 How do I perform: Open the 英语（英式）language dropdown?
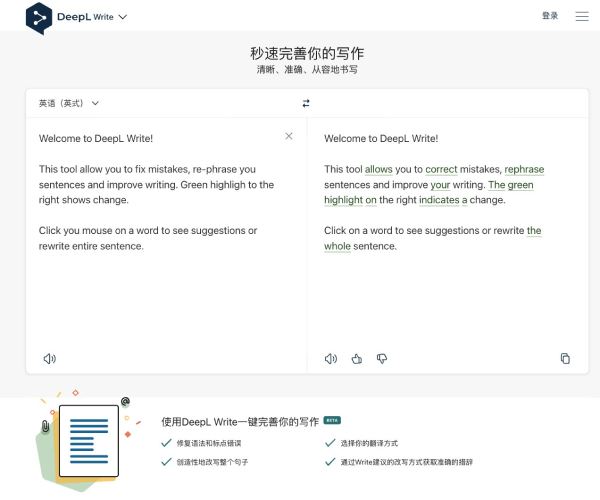click(69, 103)
